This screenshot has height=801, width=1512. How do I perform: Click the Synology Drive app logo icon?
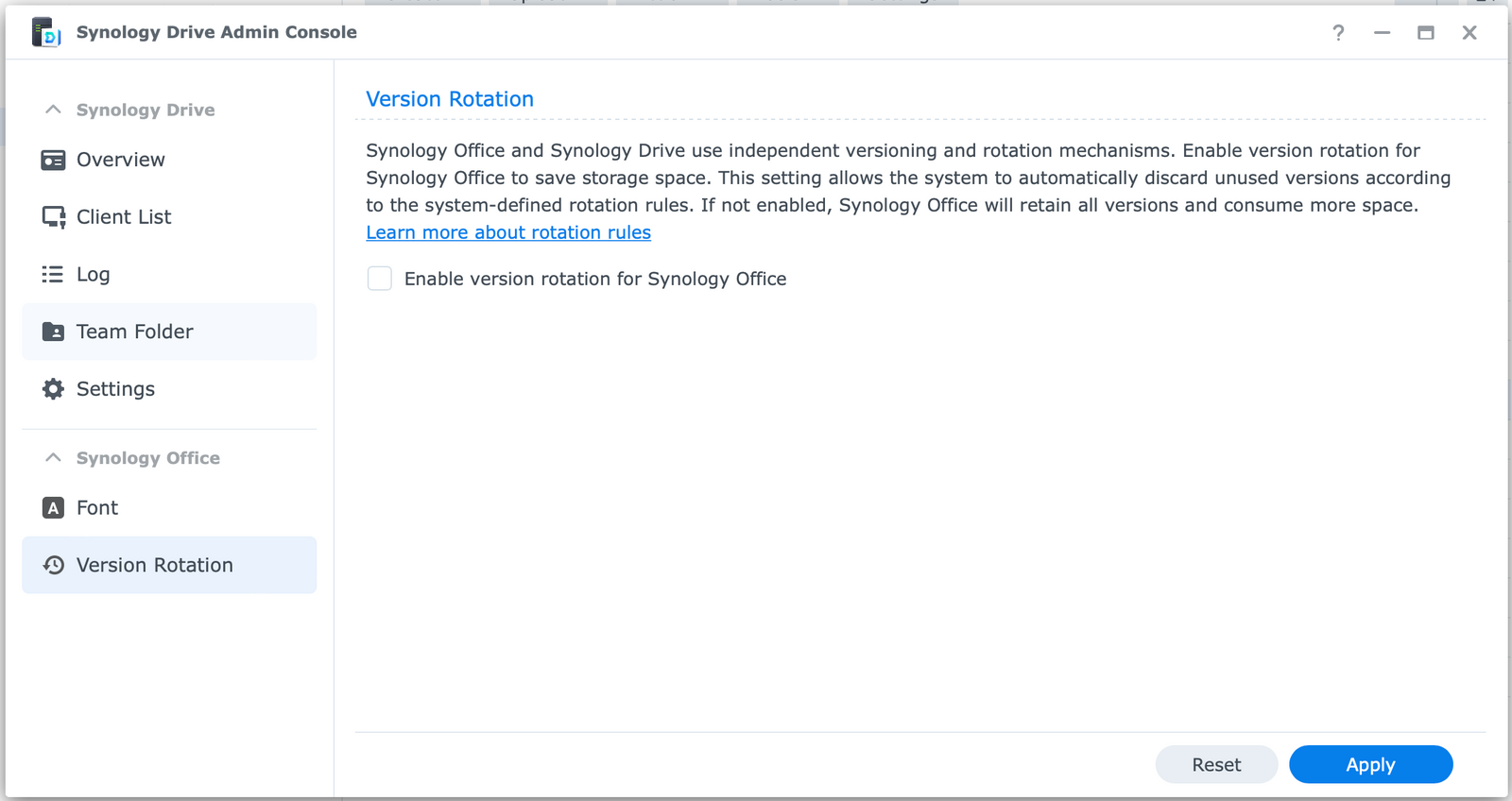pos(46,32)
